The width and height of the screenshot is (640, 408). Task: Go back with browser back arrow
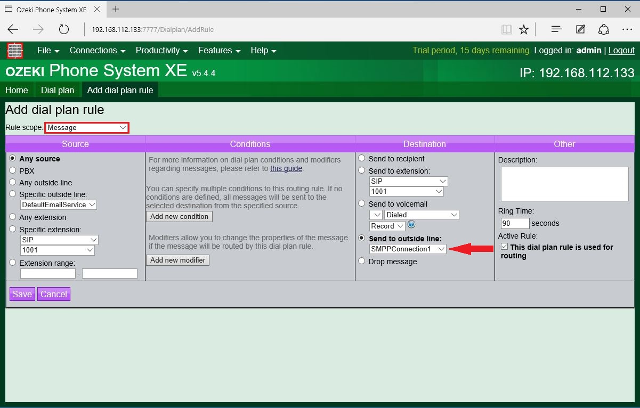tap(13, 29)
